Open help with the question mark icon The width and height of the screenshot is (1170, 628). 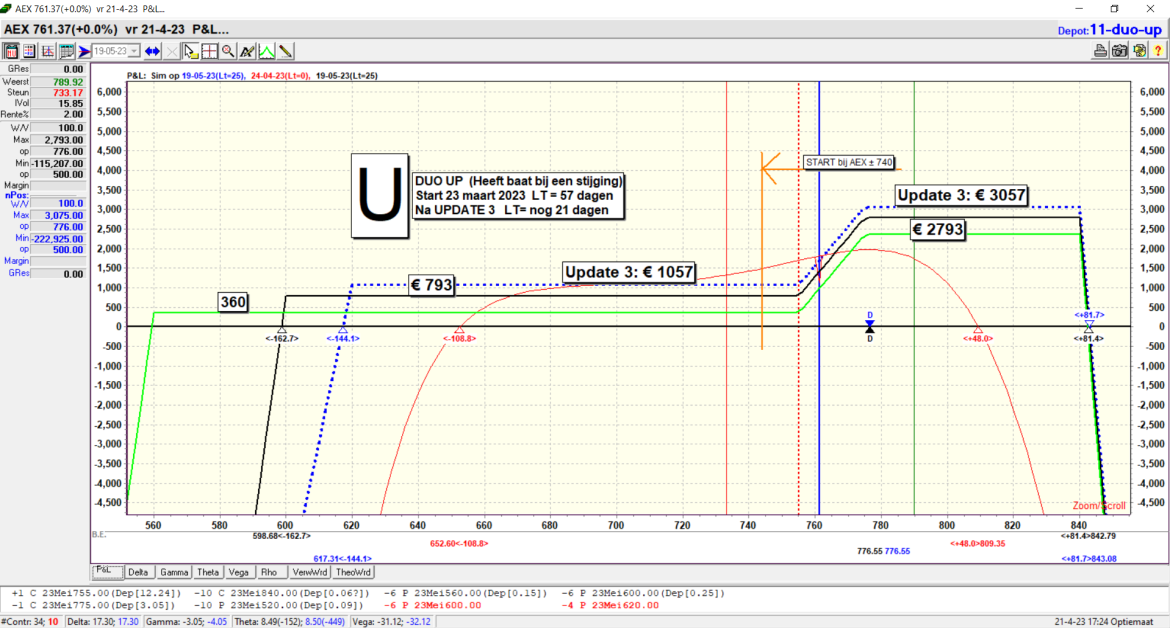point(1157,51)
